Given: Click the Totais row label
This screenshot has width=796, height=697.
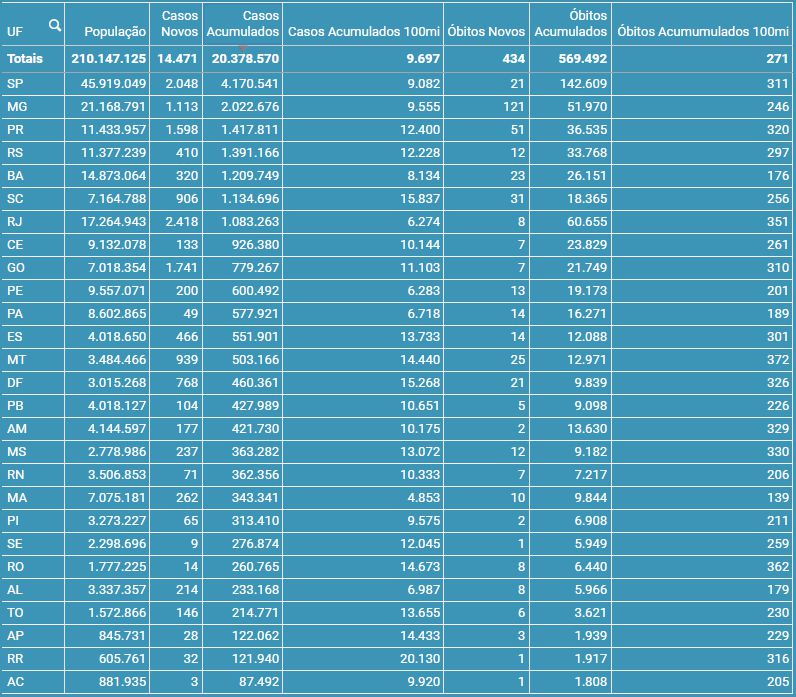Looking at the screenshot, I should click(x=25, y=60).
